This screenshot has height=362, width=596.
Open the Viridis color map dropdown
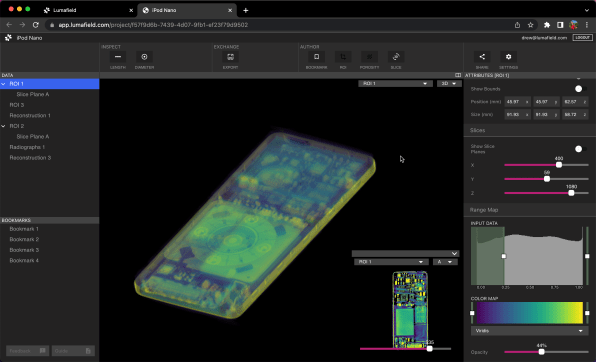tap(529, 331)
